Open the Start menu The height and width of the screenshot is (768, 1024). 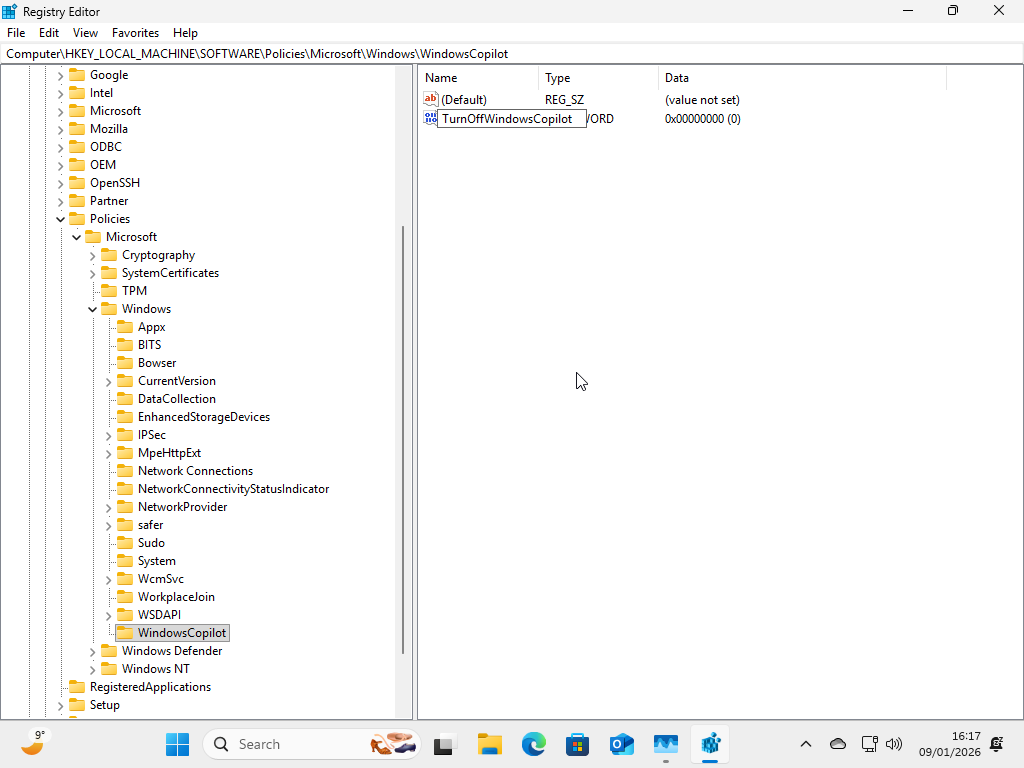[177, 744]
